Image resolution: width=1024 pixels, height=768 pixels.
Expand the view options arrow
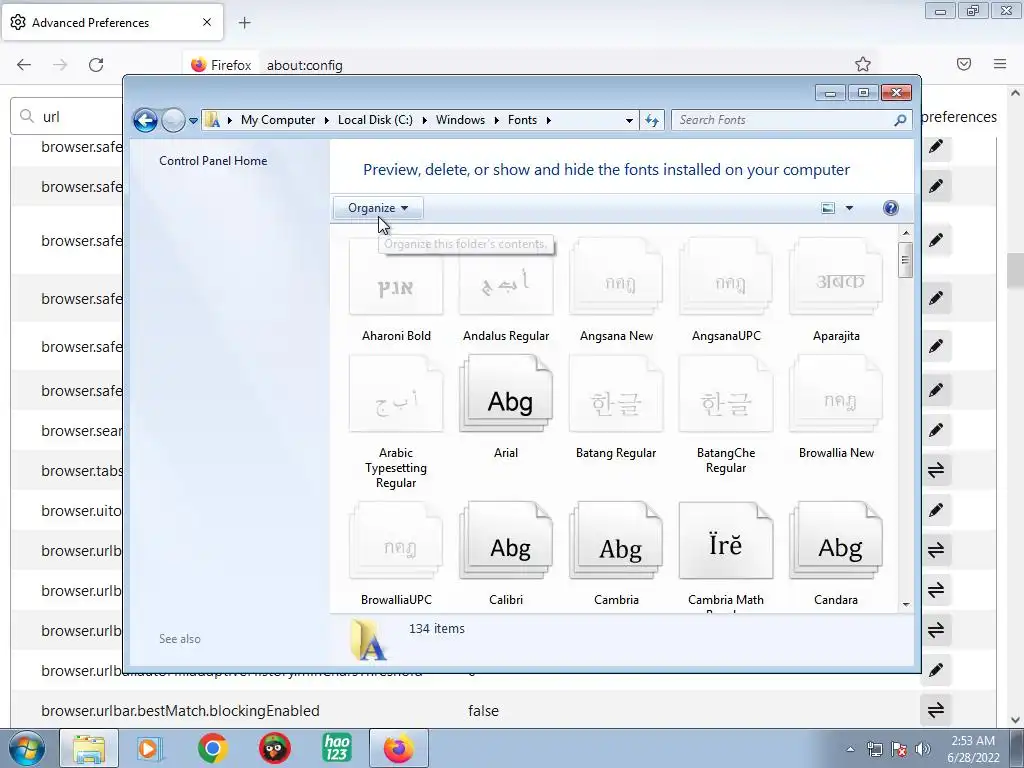[x=849, y=208]
